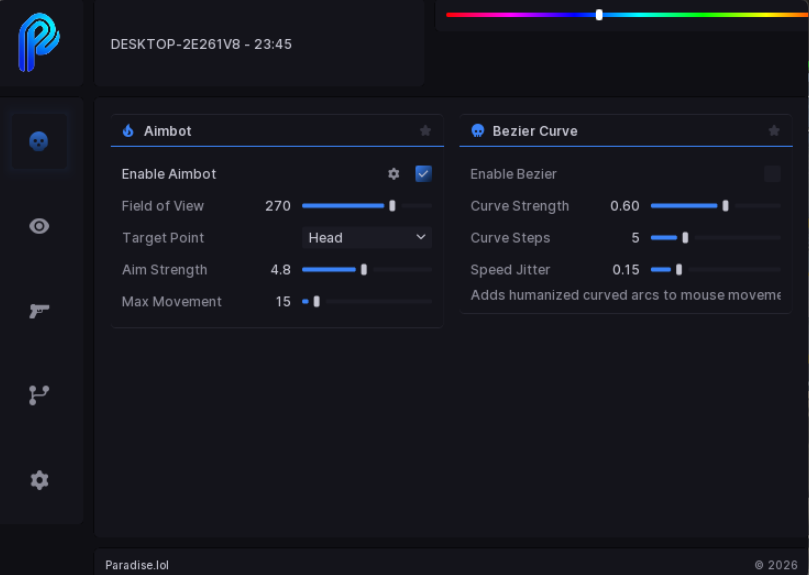Favorite the Bezier Curve panel with star
The width and height of the screenshot is (809, 575).
774,131
